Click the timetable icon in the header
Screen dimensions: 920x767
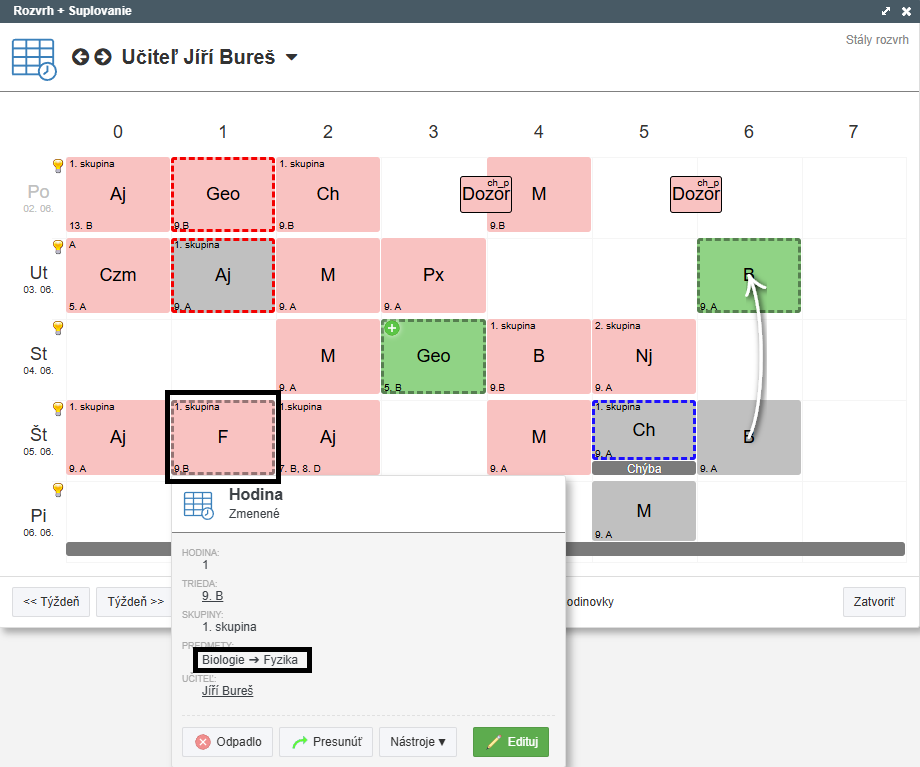(34, 58)
